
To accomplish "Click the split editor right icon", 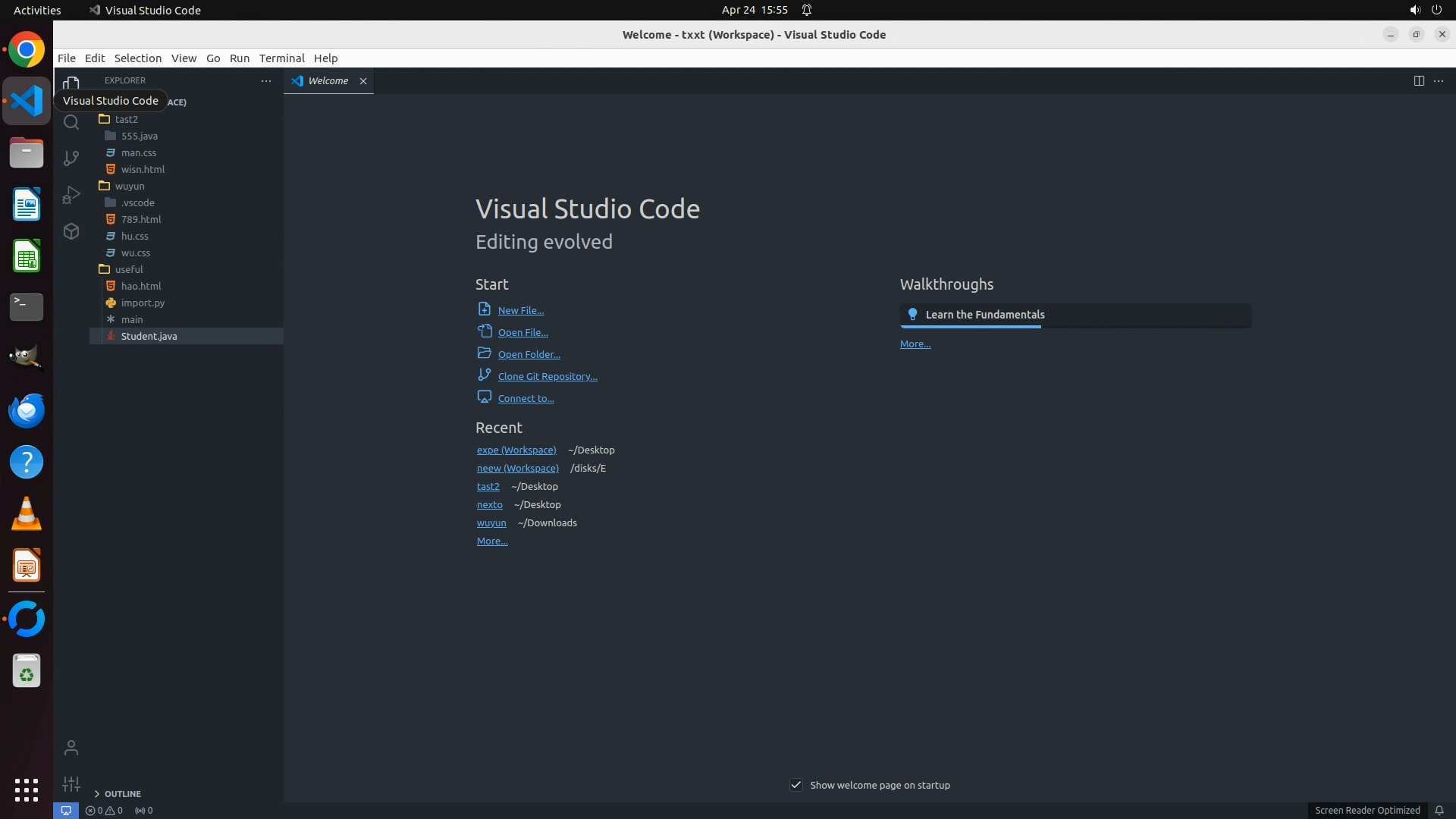I will [1418, 81].
